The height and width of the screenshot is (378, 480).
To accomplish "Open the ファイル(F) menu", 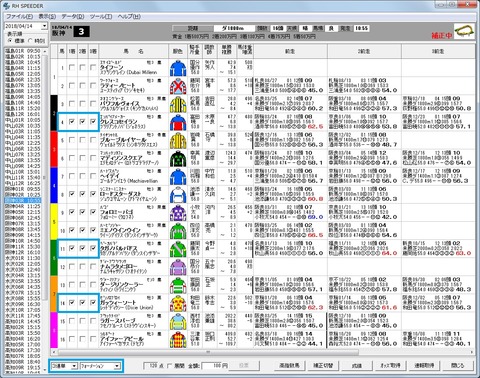I will pyautogui.click(x=19, y=16).
